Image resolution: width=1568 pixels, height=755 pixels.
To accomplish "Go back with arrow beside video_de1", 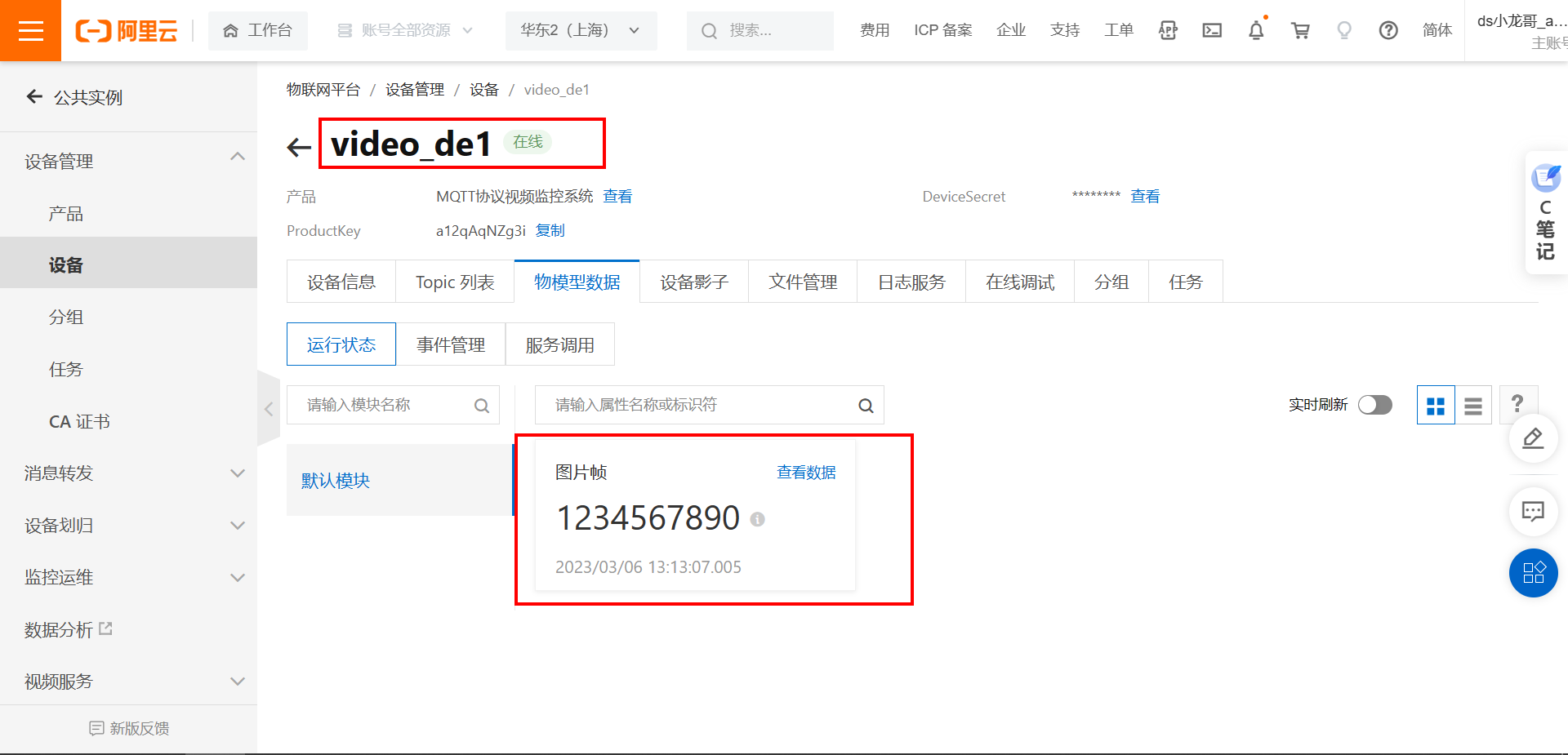I will point(299,147).
